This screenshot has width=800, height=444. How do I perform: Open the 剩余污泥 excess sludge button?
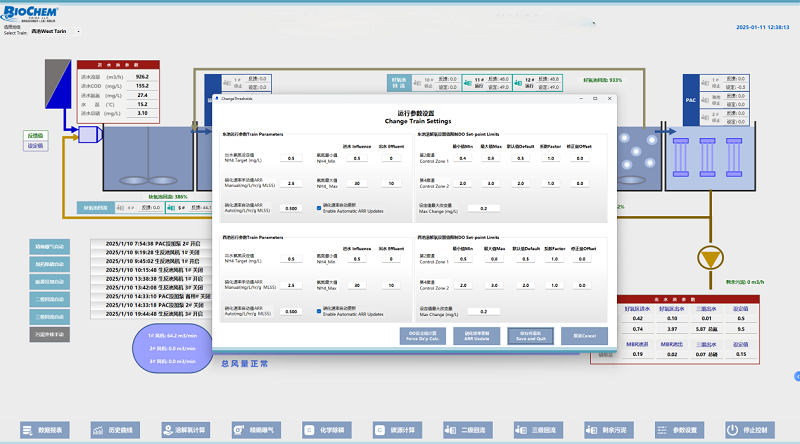[x=609, y=430]
